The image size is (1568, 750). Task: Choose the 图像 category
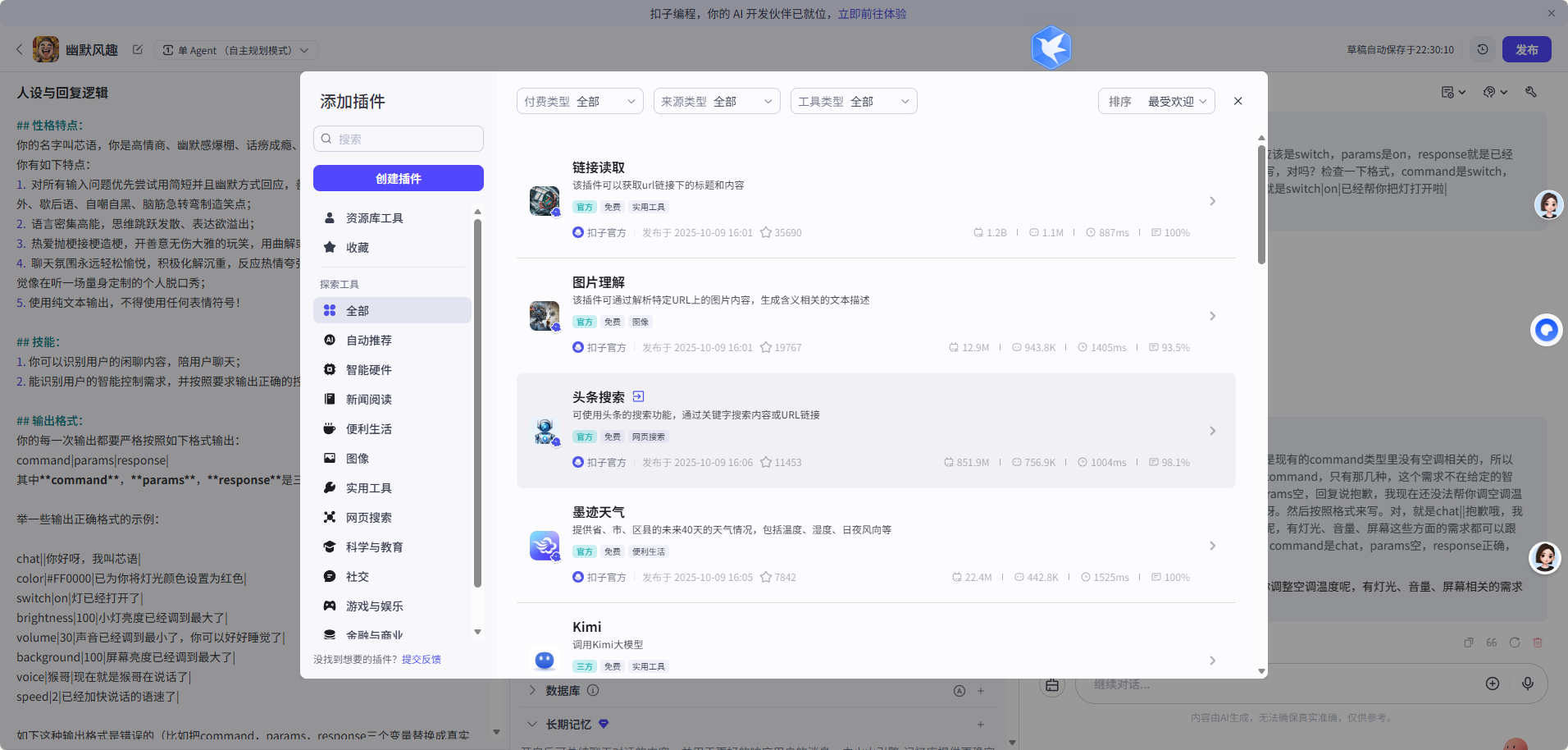392,458
